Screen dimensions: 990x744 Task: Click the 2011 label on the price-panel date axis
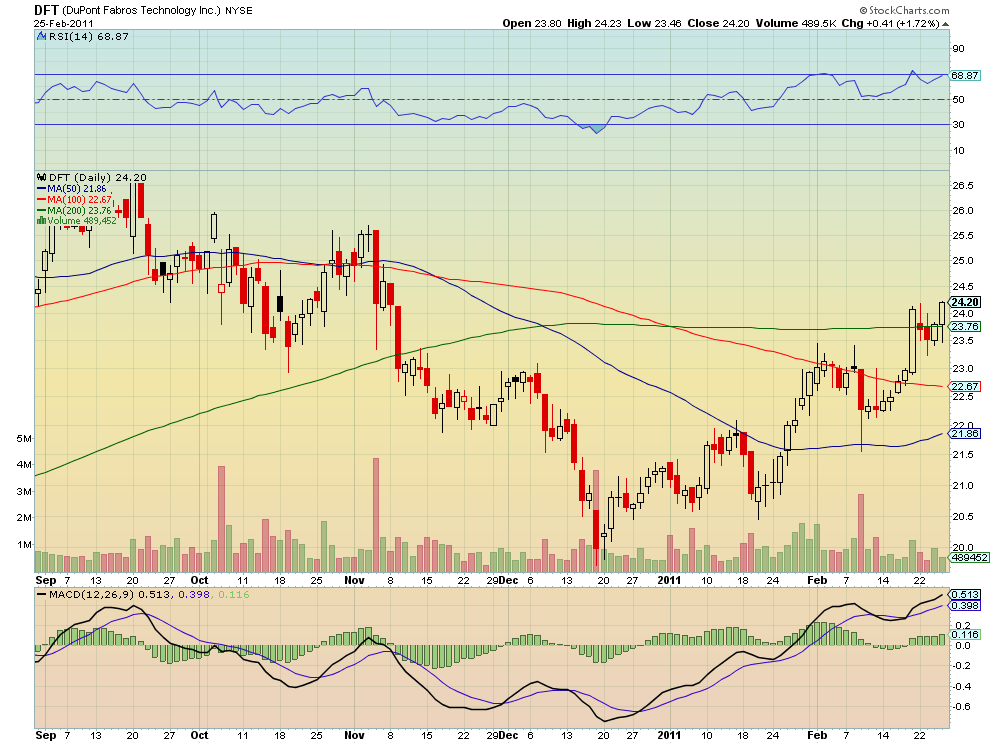pyautogui.click(x=669, y=580)
